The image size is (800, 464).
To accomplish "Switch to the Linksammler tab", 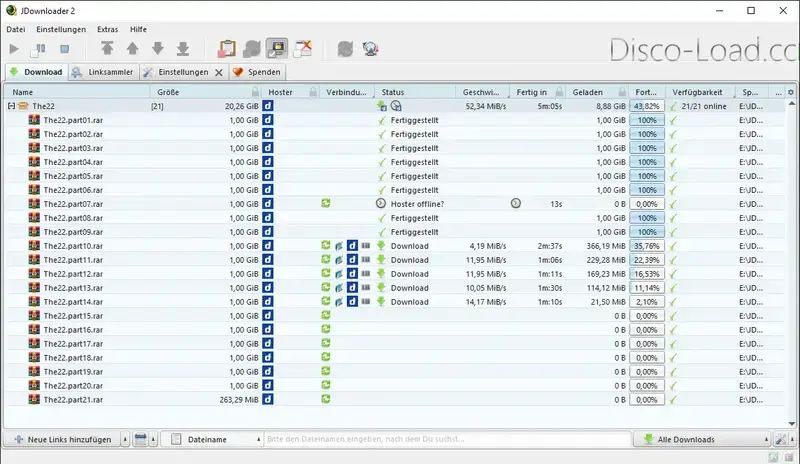I will pyautogui.click(x=103, y=72).
